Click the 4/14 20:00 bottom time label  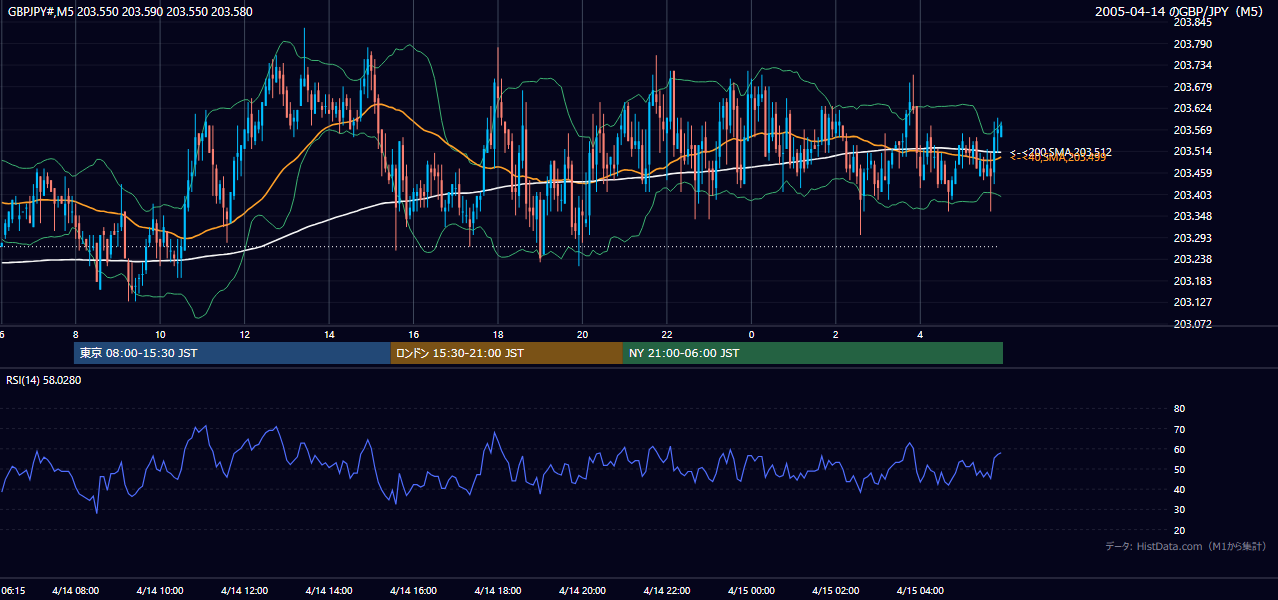(x=582, y=591)
